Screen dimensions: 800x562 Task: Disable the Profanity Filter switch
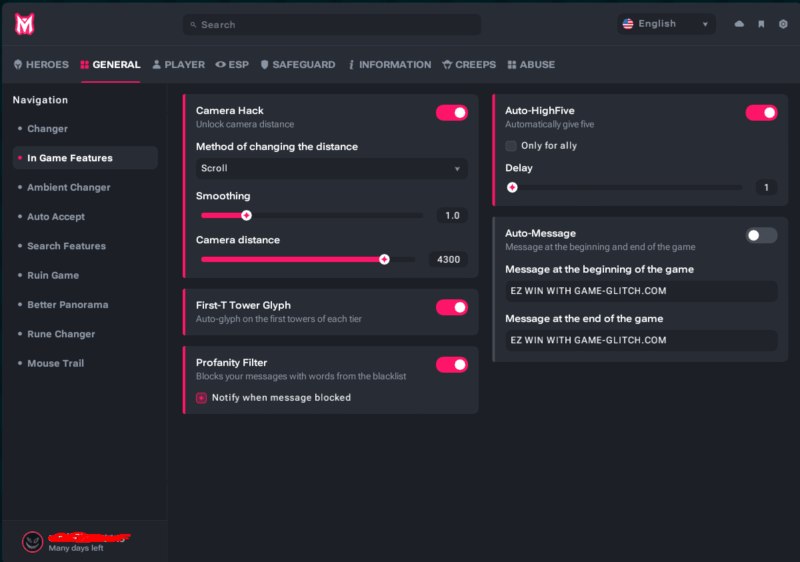tap(452, 365)
